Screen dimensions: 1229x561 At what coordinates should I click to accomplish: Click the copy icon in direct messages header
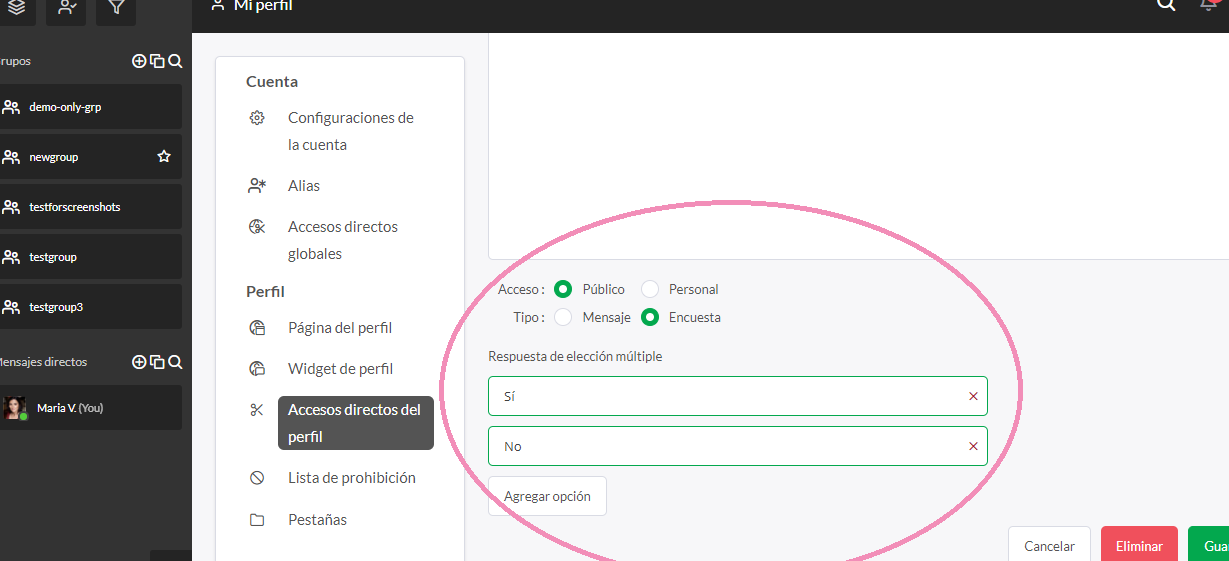pos(157,362)
